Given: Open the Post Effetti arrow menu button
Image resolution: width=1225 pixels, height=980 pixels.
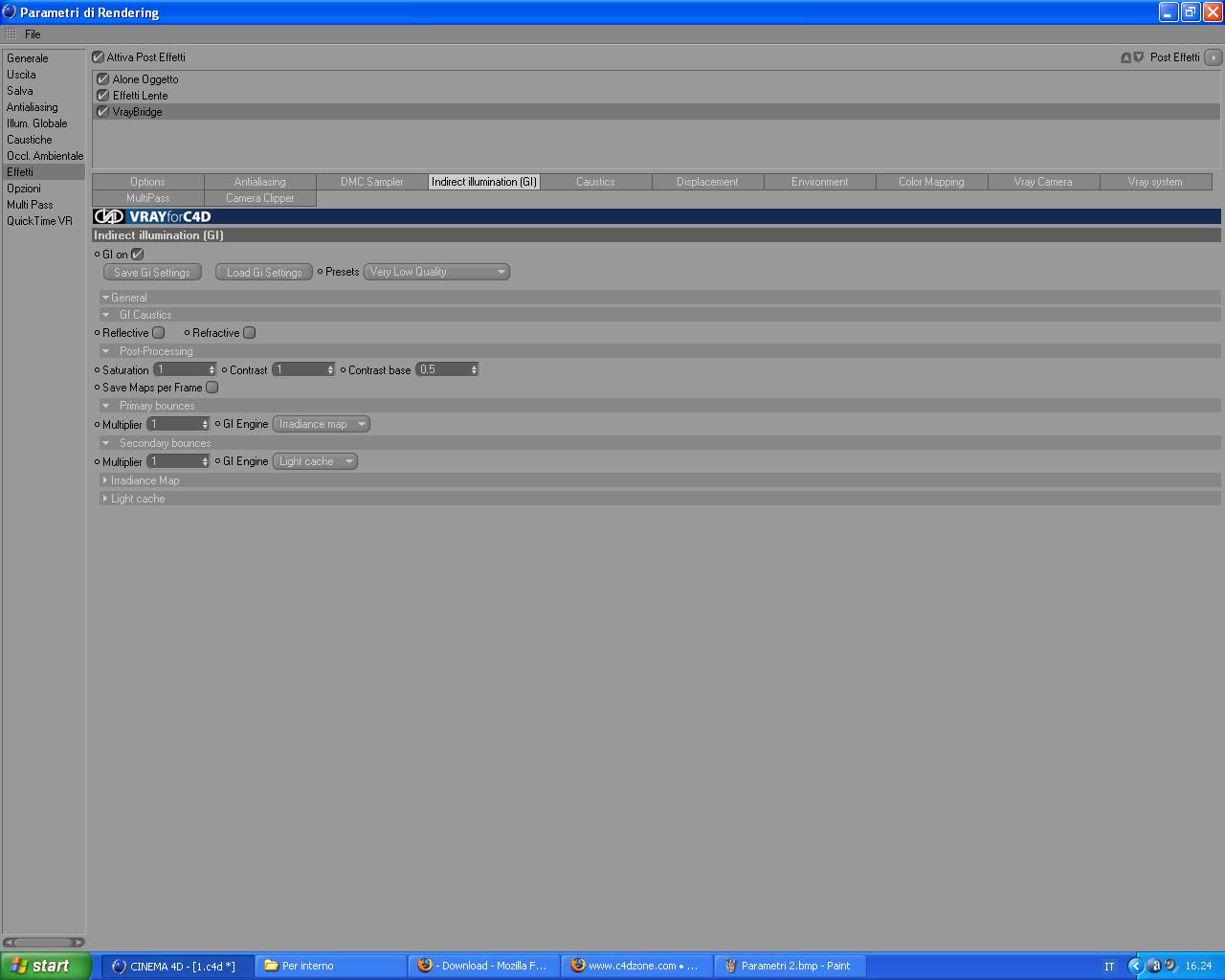Looking at the screenshot, I should point(1213,57).
